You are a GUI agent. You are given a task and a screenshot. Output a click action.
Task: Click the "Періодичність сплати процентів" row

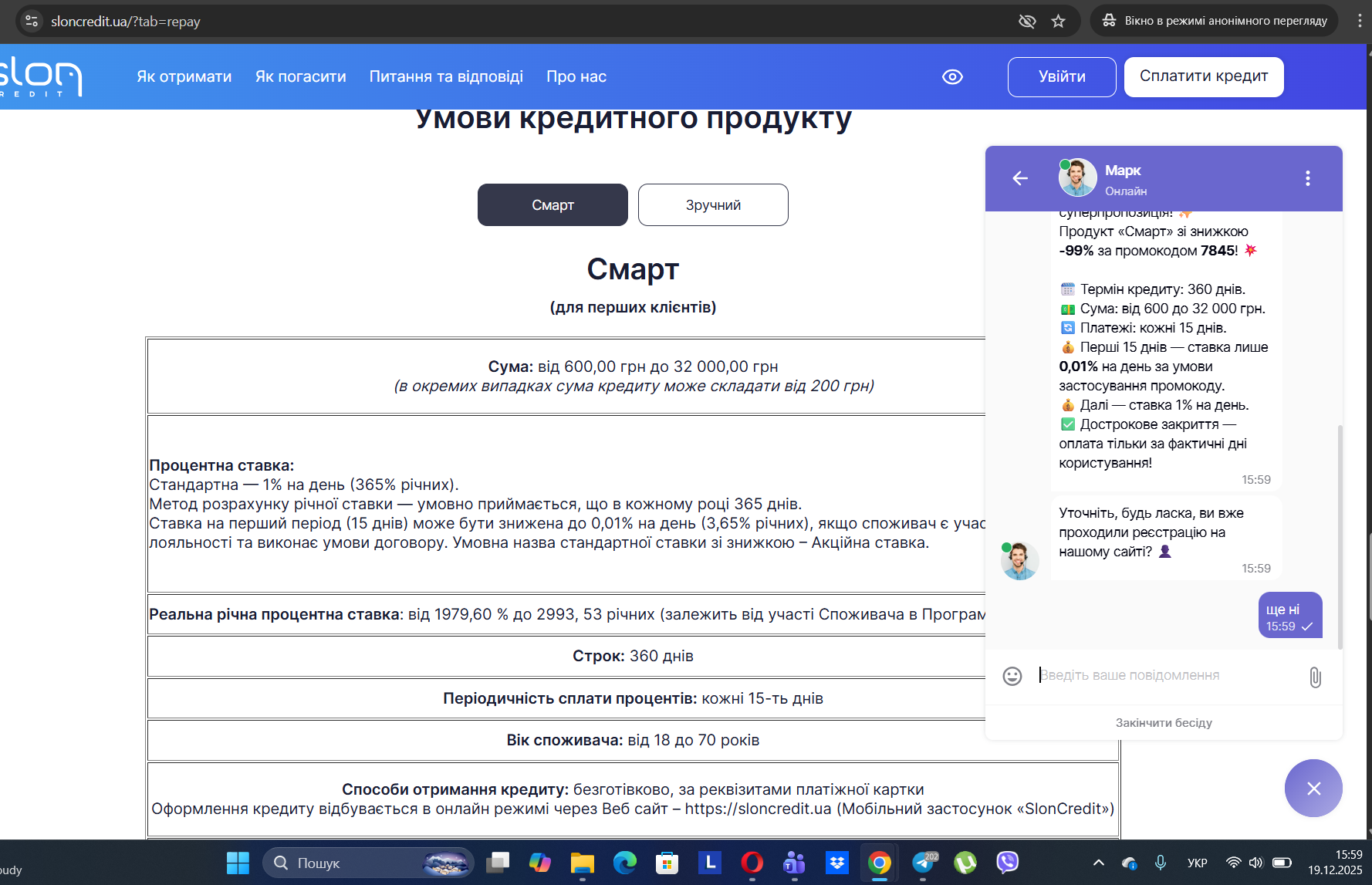[633, 698]
